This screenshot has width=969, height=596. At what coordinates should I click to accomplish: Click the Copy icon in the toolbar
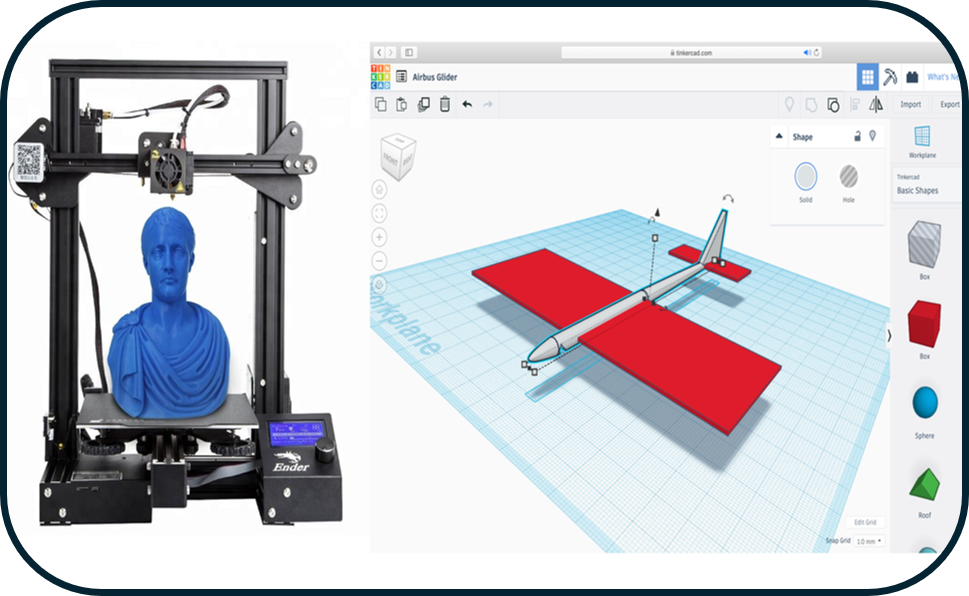[x=380, y=104]
